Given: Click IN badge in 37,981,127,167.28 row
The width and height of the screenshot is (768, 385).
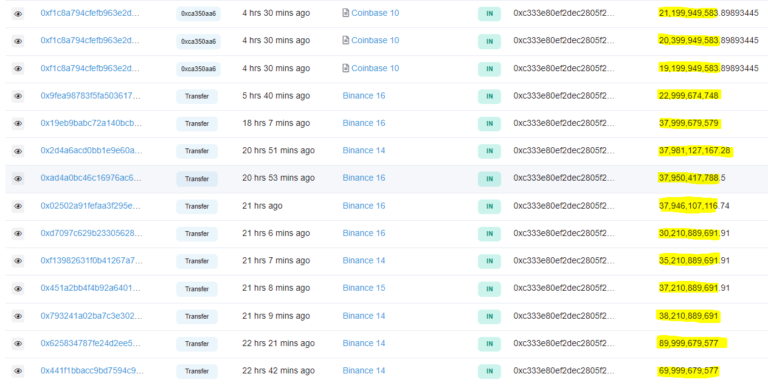Looking at the screenshot, I should click(x=489, y=151).
